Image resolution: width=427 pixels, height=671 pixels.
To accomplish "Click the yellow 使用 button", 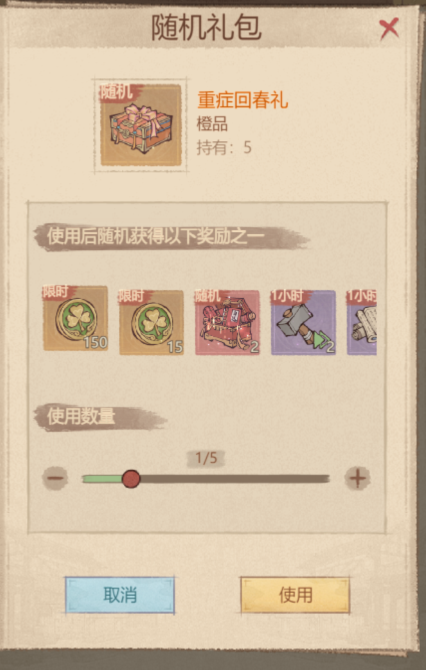I will (x=295, y=595).
